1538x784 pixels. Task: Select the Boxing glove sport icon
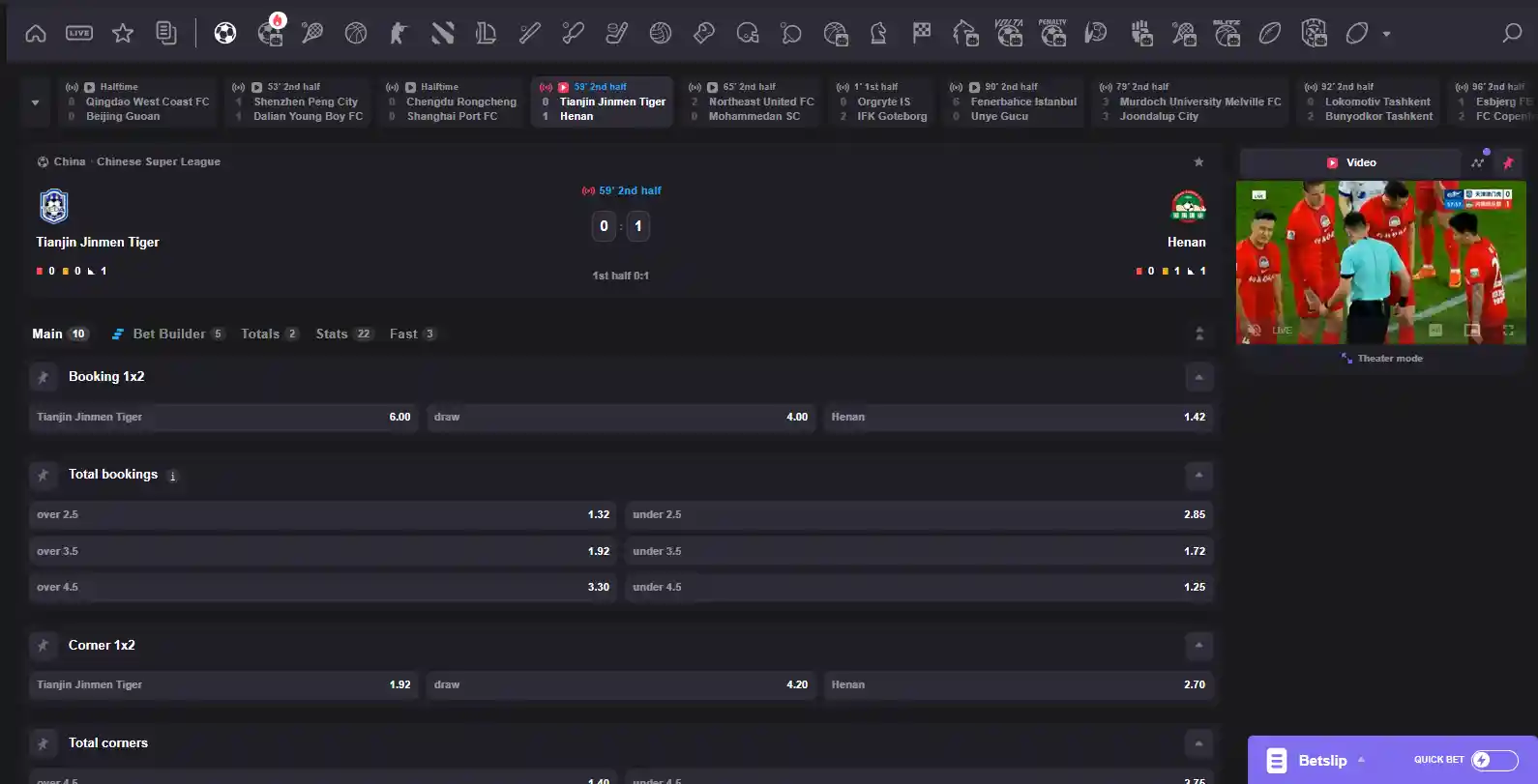[704, 34]
